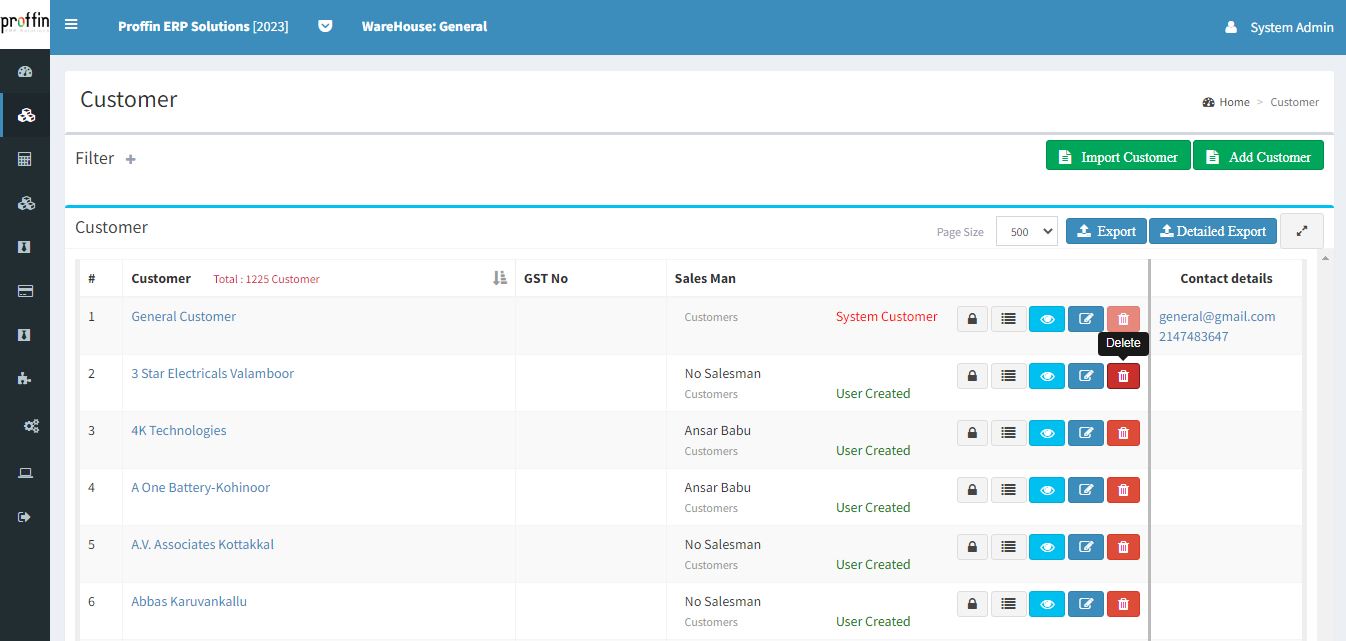Open list icon for A.V. Associates Kottakkal
Image resolution: width=1346 pixels, height=641 pixels.
[x=1009, y=547]
